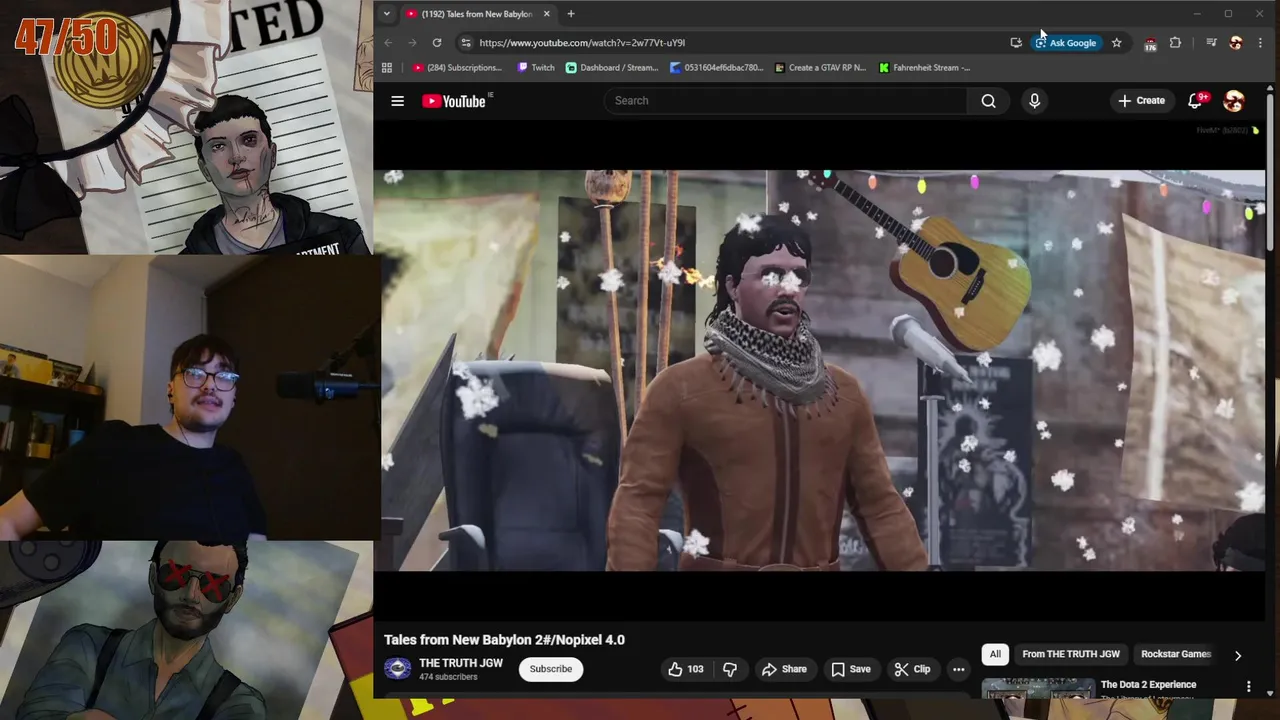
Task: View site information icon in address bar
Action: 465,43
